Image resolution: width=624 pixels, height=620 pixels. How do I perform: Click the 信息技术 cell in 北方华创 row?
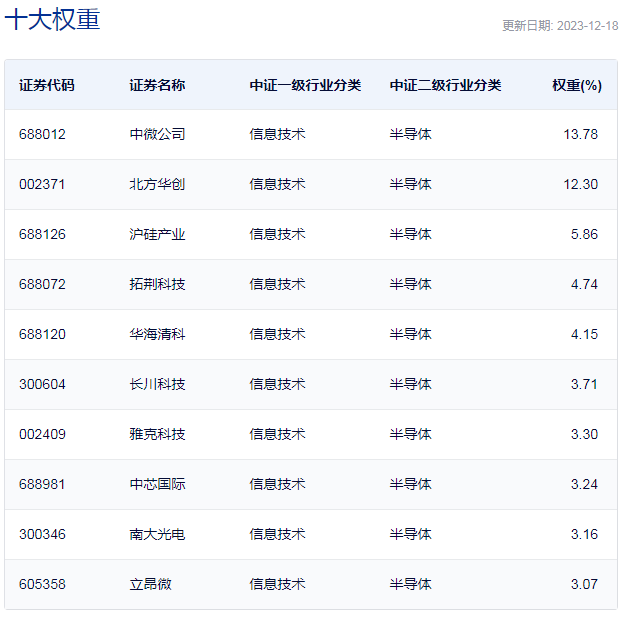click(x=277, y=184)
